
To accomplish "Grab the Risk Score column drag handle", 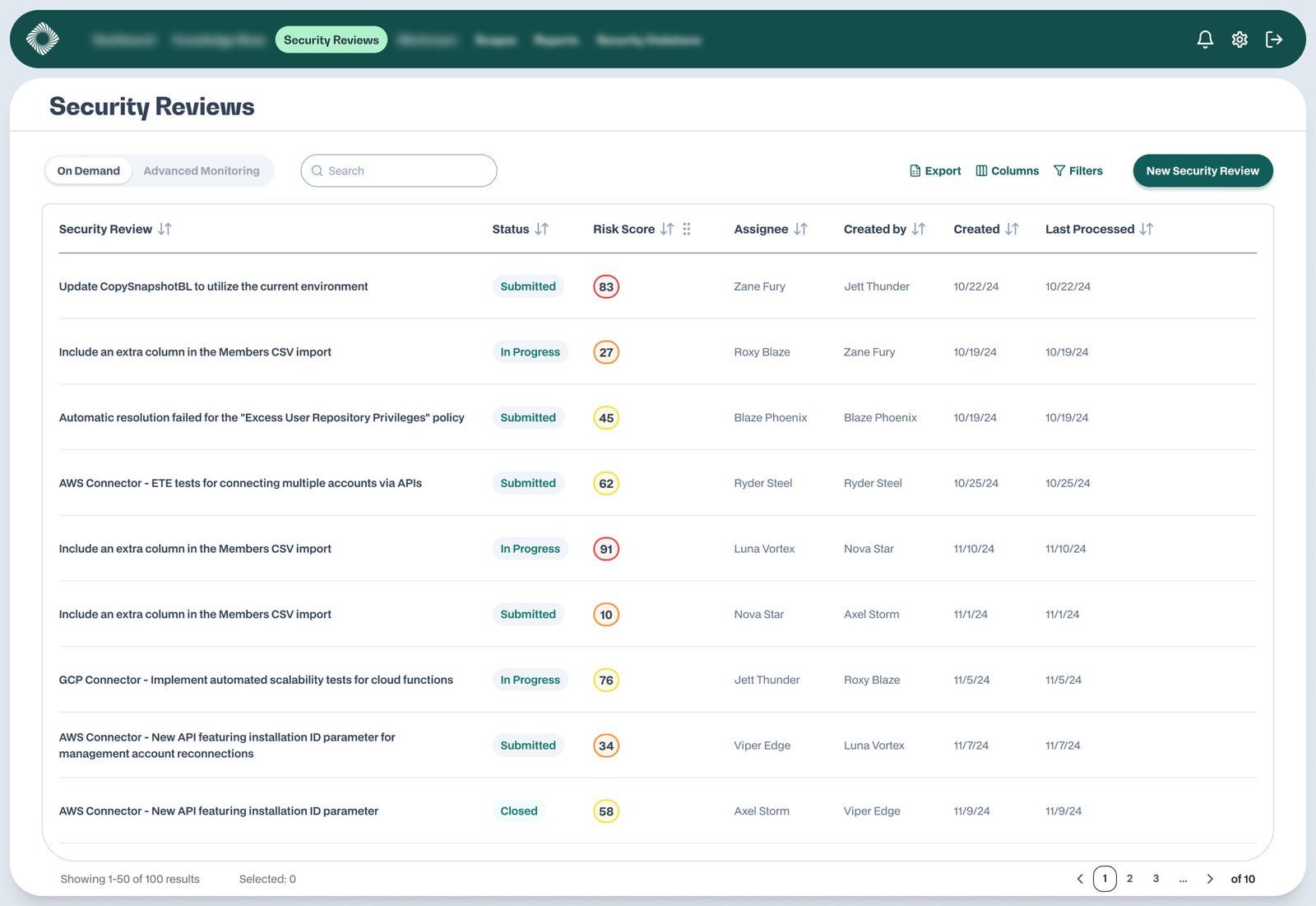I will tap(687, 229).
